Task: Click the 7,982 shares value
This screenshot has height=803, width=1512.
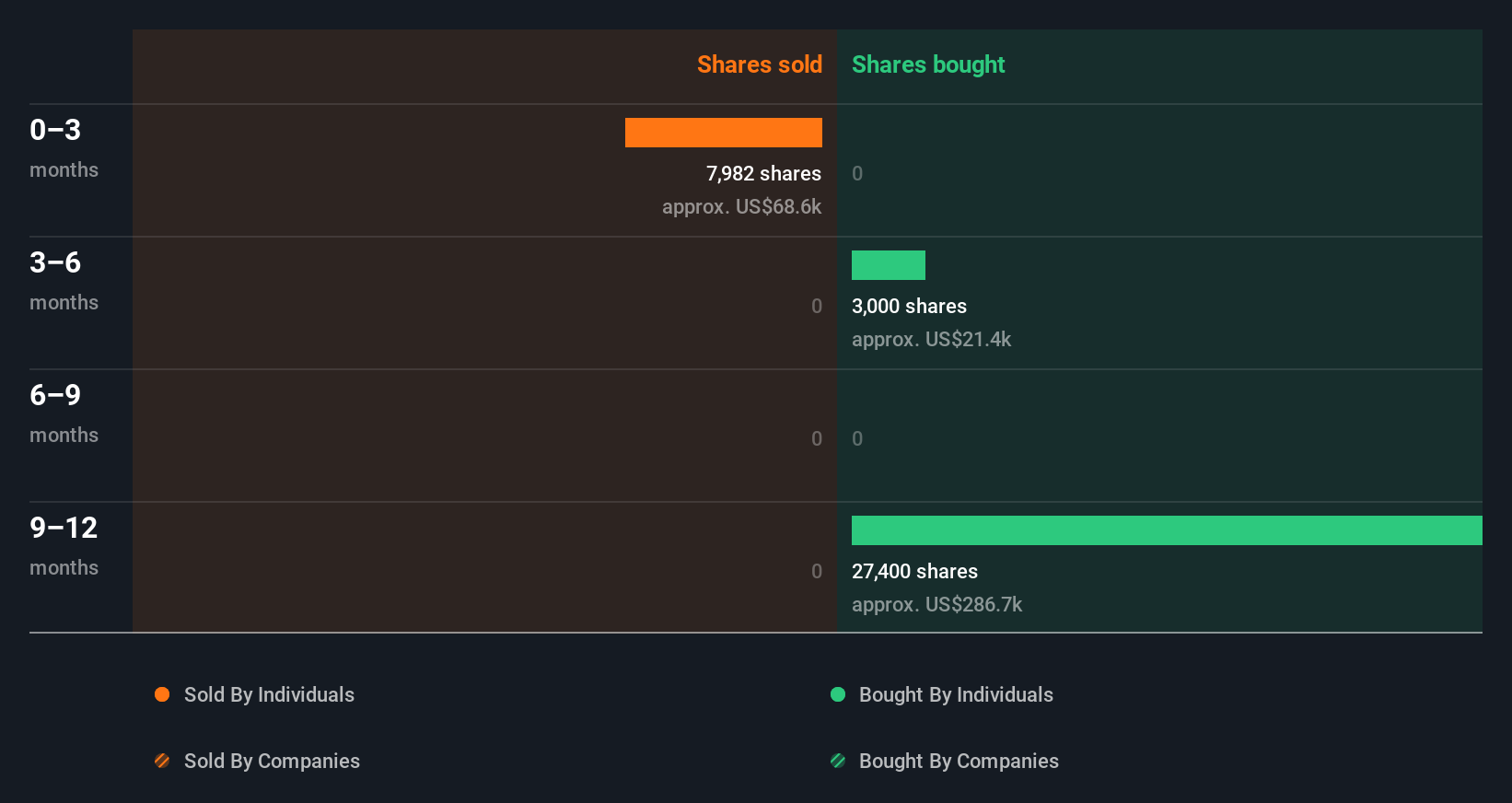Action: point(763,173)
